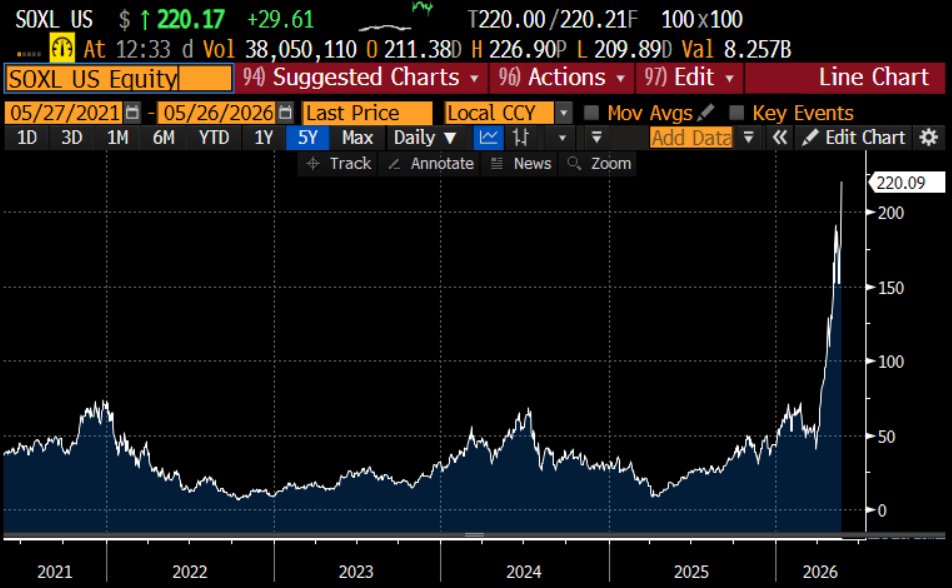Select the 5Y time range
This screenshot has width=952, height=588.
coord(307,138)
